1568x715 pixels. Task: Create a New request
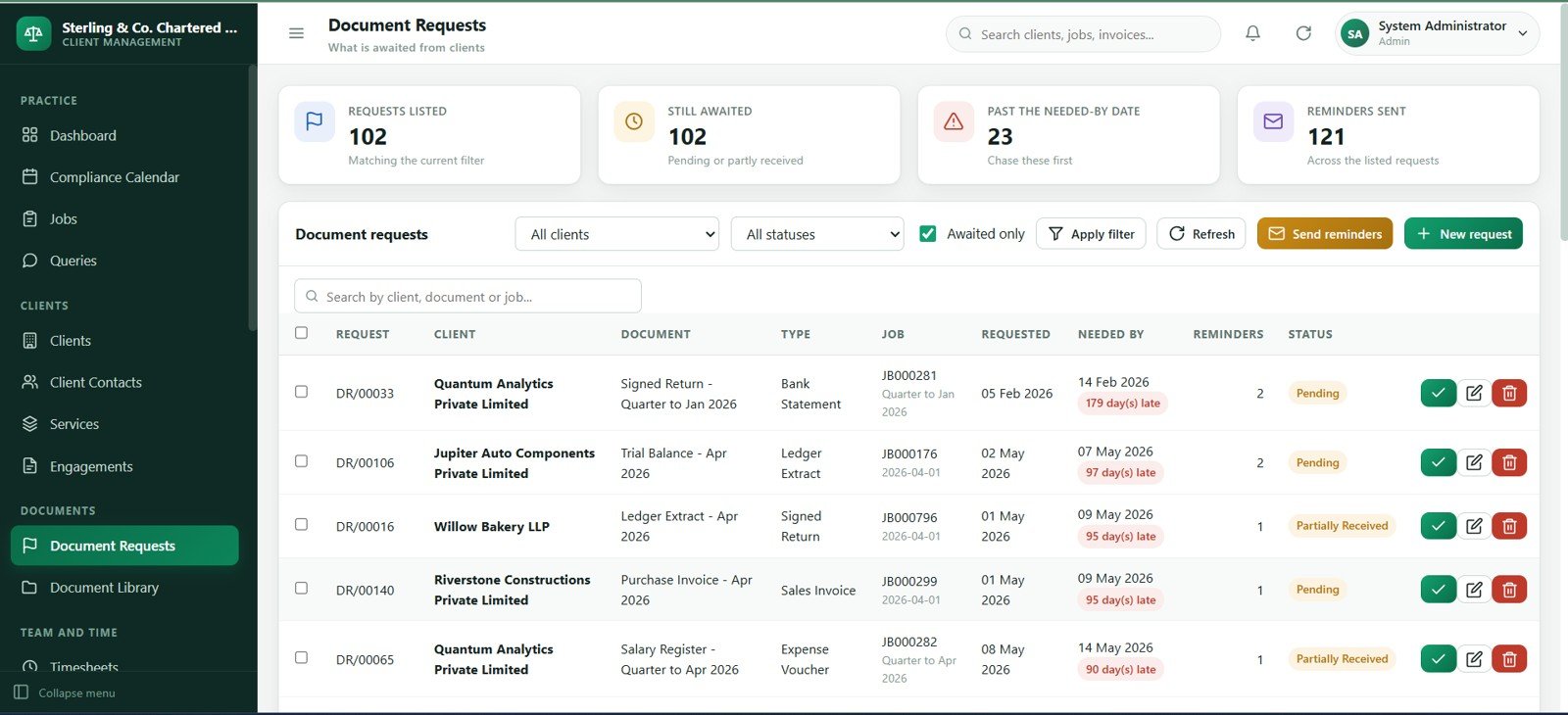pyautogui.click(x=1463, y=234)
